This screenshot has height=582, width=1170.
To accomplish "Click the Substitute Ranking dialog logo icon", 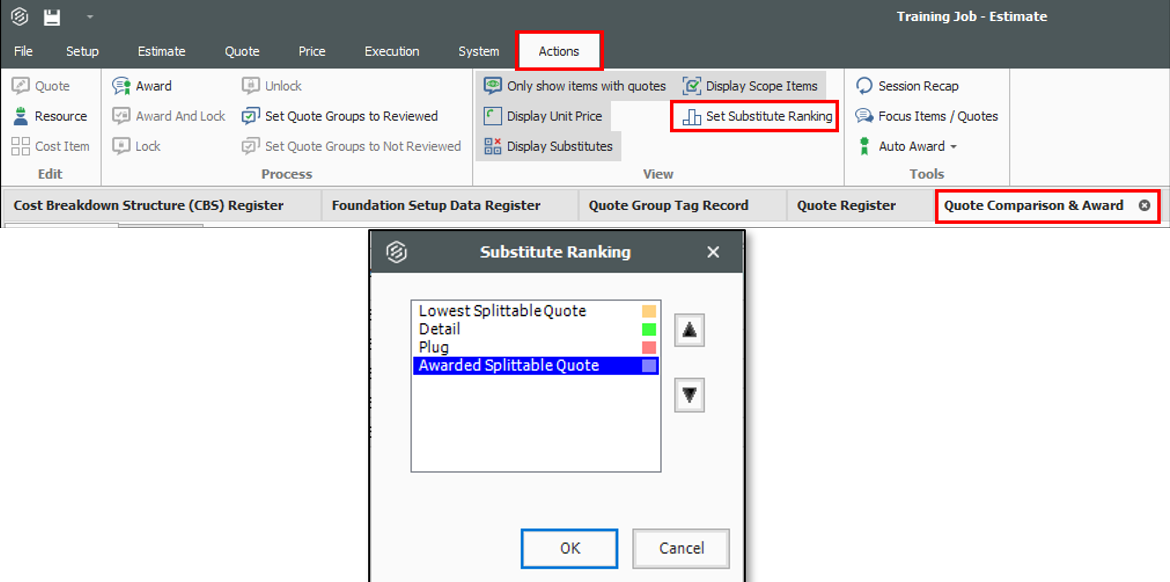I will (x=396, y=252).
